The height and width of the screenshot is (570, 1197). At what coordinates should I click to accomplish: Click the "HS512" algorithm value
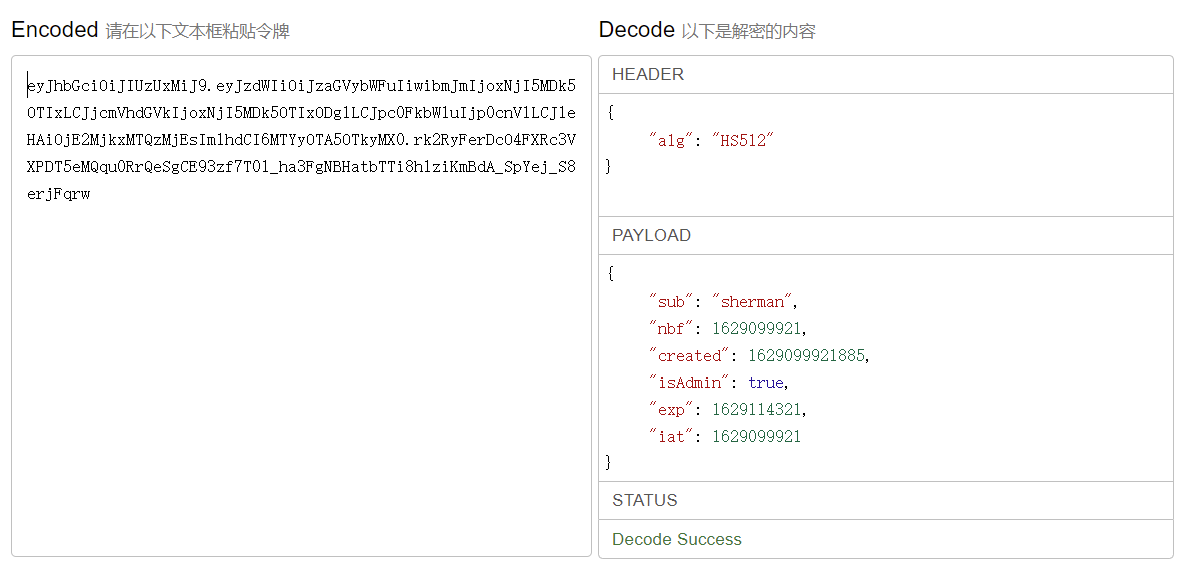click(743, 140)
